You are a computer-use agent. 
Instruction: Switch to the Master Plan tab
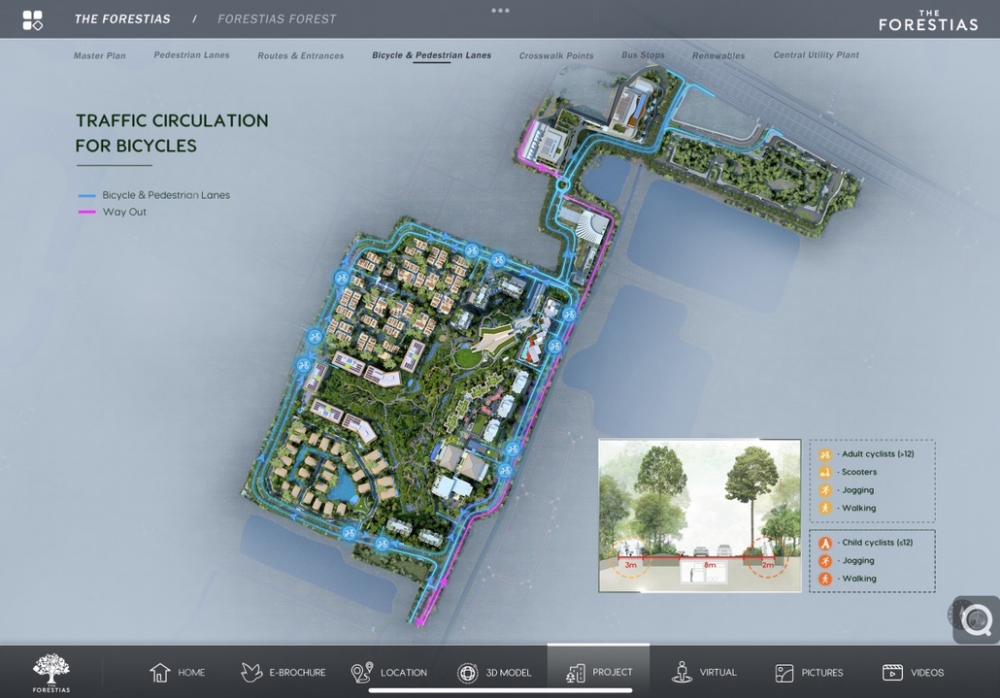coord(100,56)
